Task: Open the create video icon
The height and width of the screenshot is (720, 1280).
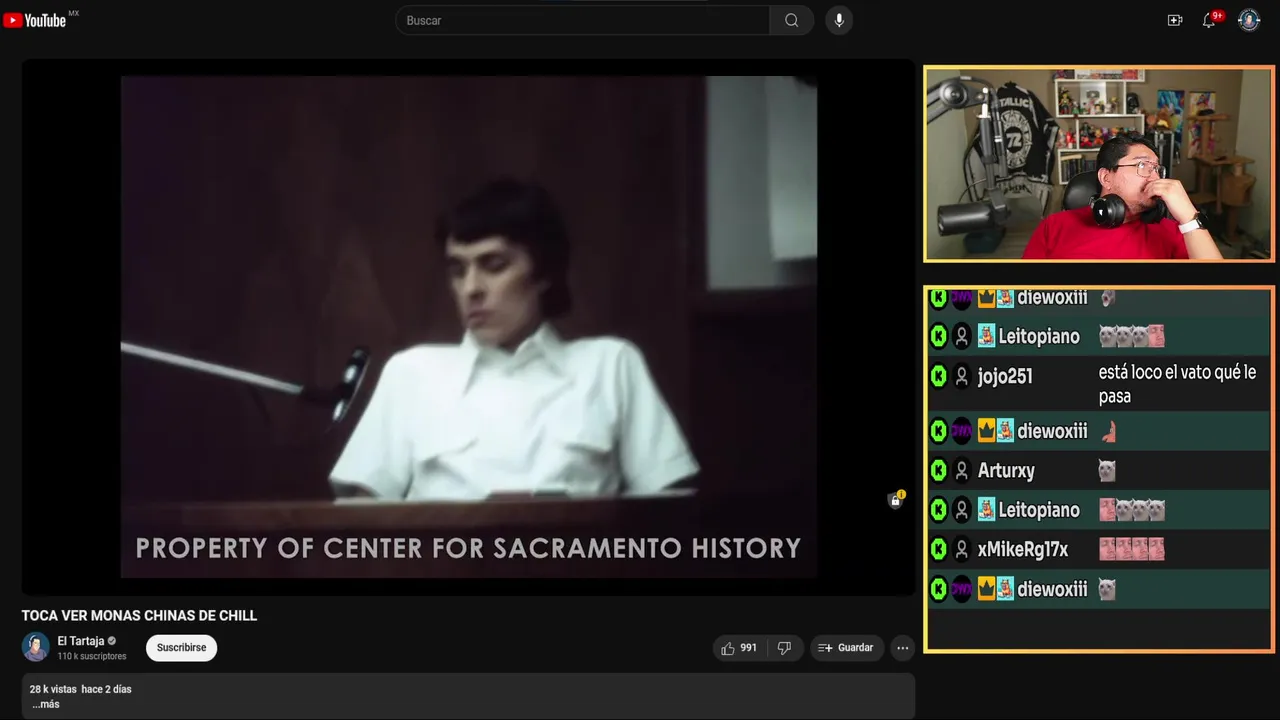Action: 1175,20
